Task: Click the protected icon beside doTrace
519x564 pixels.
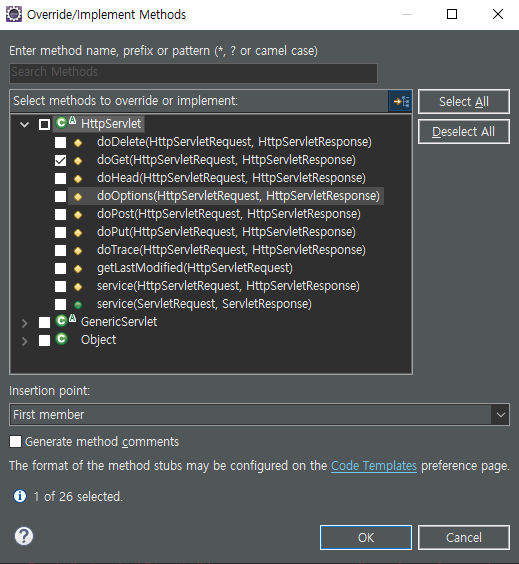Action: (x=78, y=251)
